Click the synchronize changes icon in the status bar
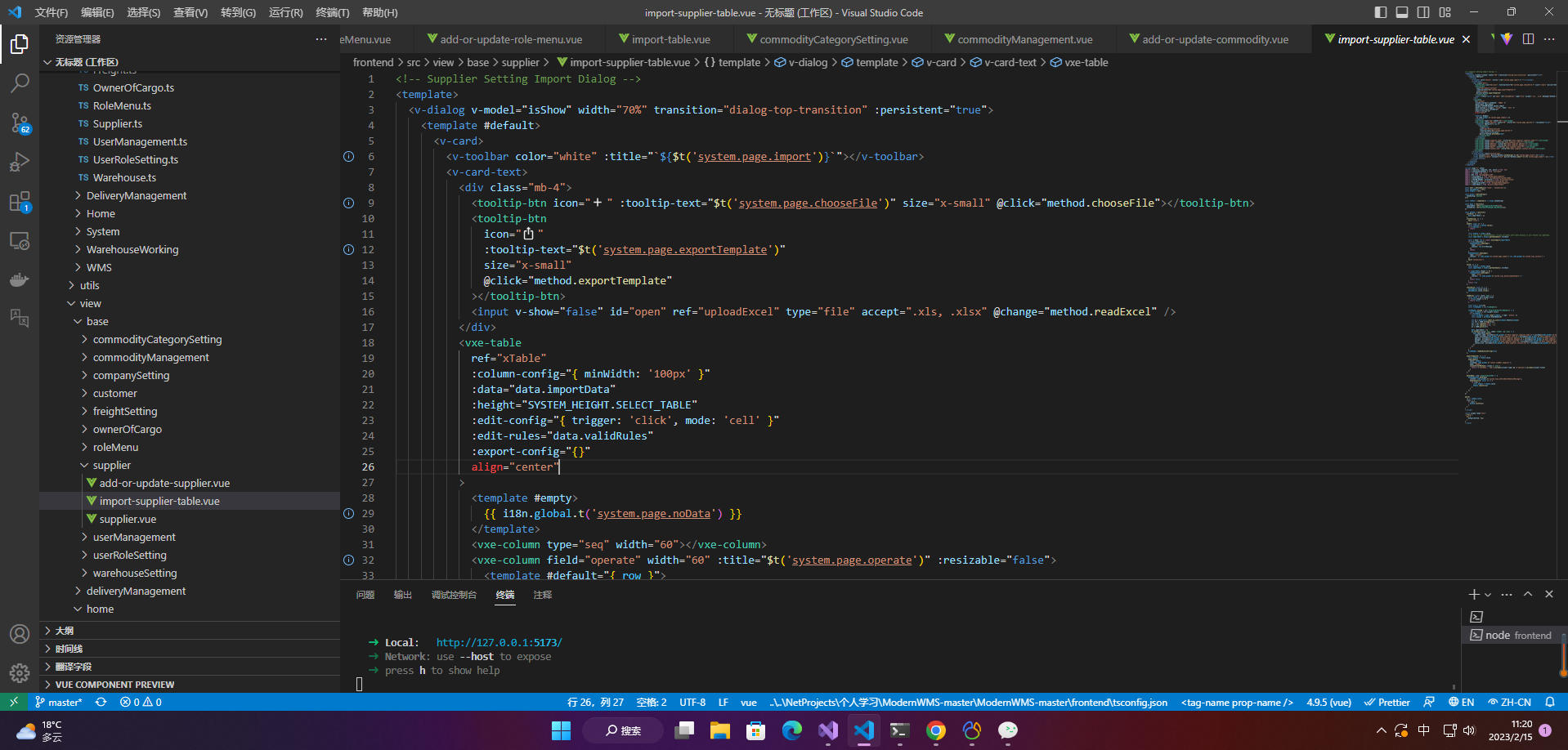The height and width of the screenshot is (750, 1568). 101,702
